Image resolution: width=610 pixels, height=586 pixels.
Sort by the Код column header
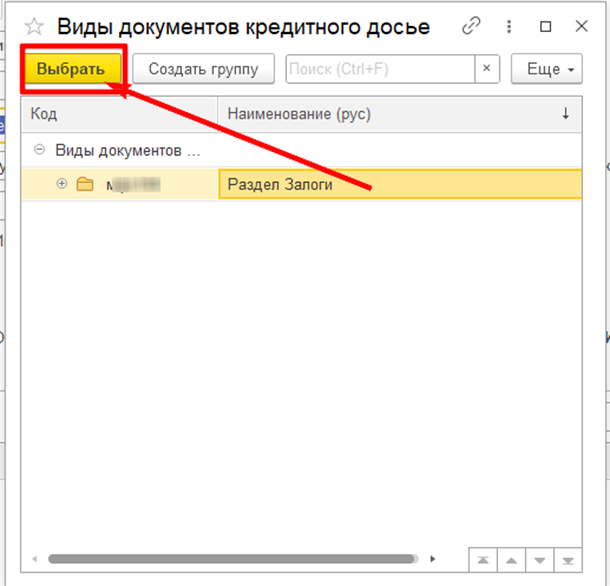[x=119, y=114]
